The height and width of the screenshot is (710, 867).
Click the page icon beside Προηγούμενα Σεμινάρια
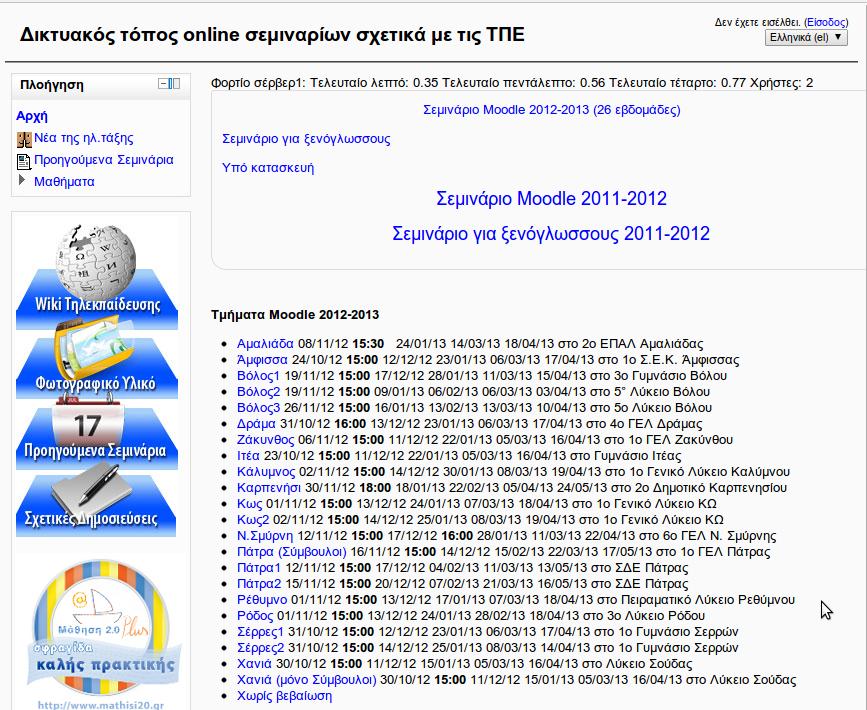pos(24,161)
